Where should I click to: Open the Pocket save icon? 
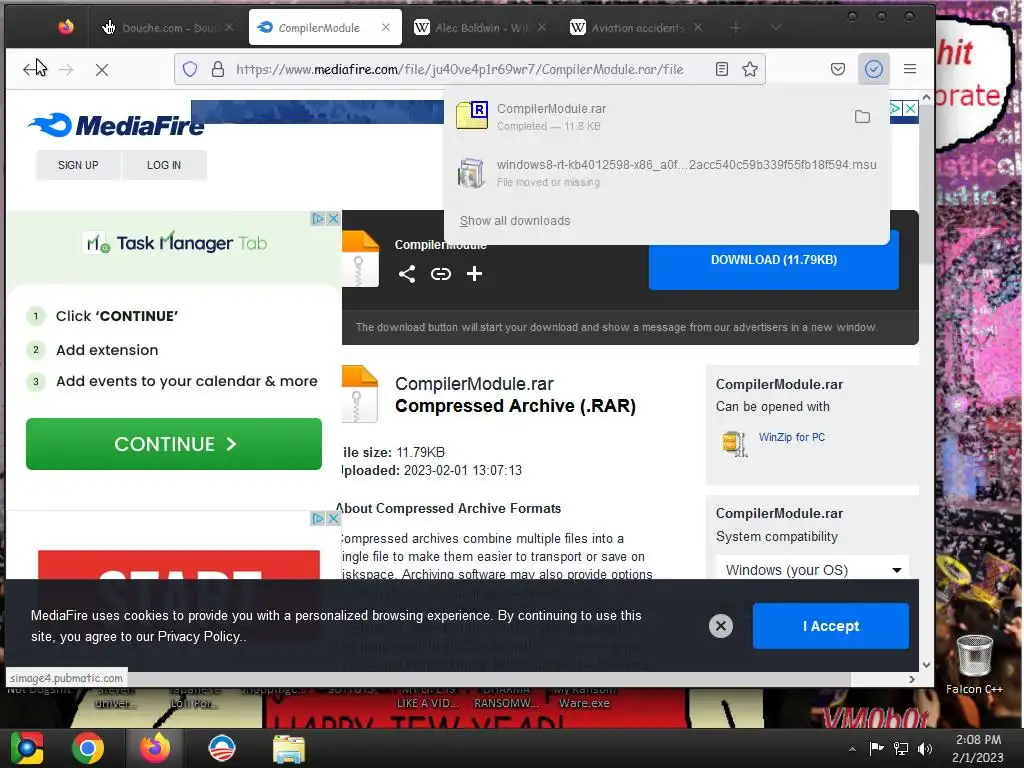pos(838,69)
